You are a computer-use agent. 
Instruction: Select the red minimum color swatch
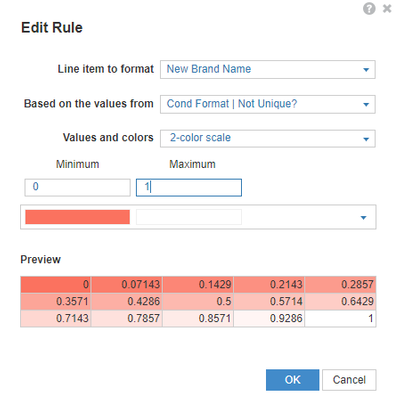coord(77,217)
